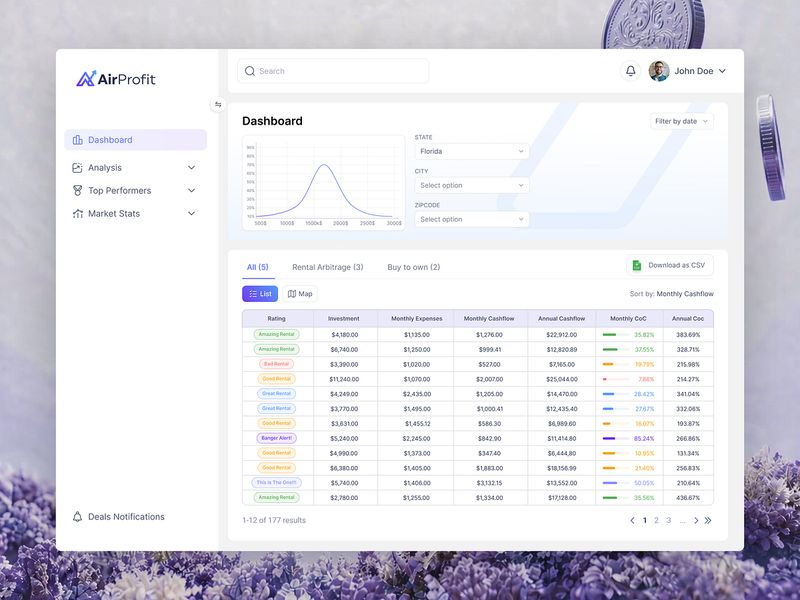This screenshot has width=800, height=600.
Task: Select current results page 1
Action: (645, 520)
